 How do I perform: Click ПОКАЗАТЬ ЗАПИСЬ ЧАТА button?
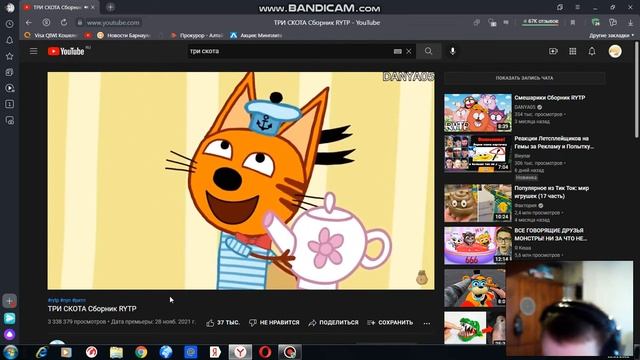click(x=524, y=78)
